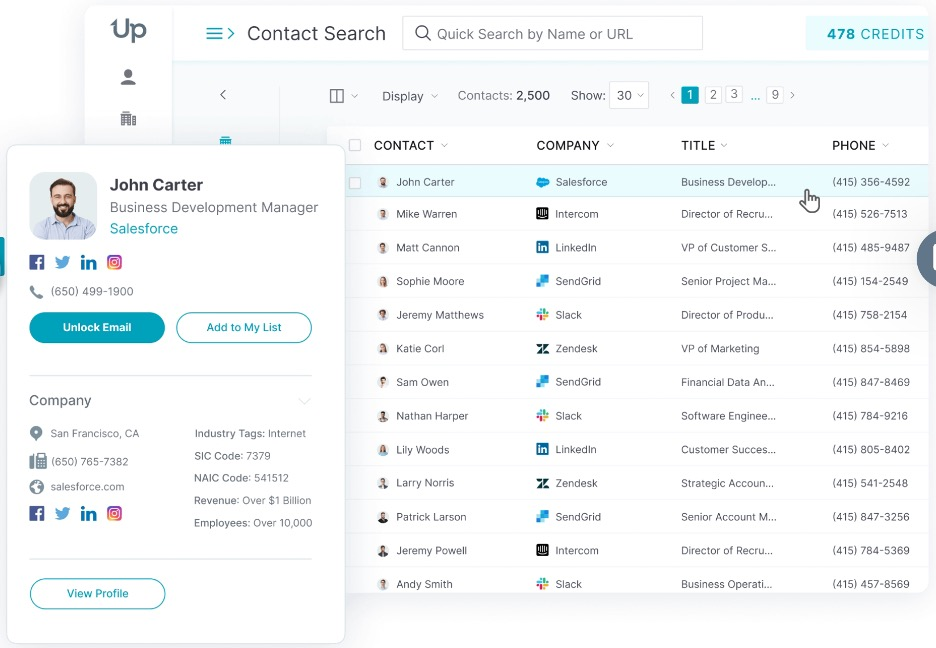Open the CONTACT column sort dropdown
The image size is (936, 648).
444,146
